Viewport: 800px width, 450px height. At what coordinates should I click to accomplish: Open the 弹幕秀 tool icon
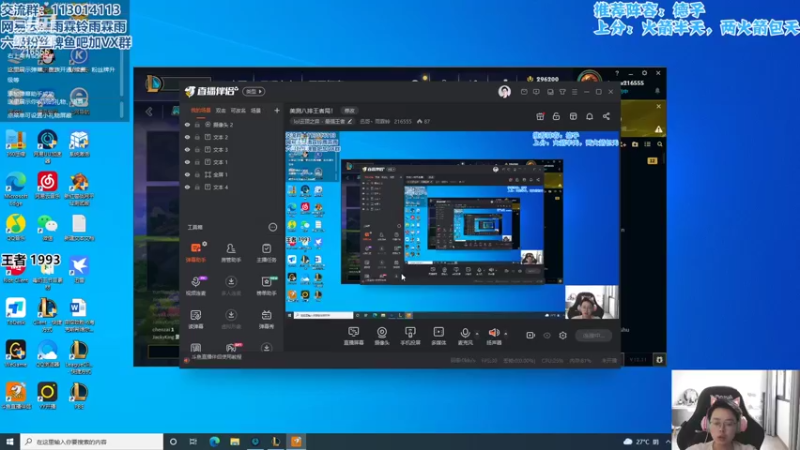266,319
